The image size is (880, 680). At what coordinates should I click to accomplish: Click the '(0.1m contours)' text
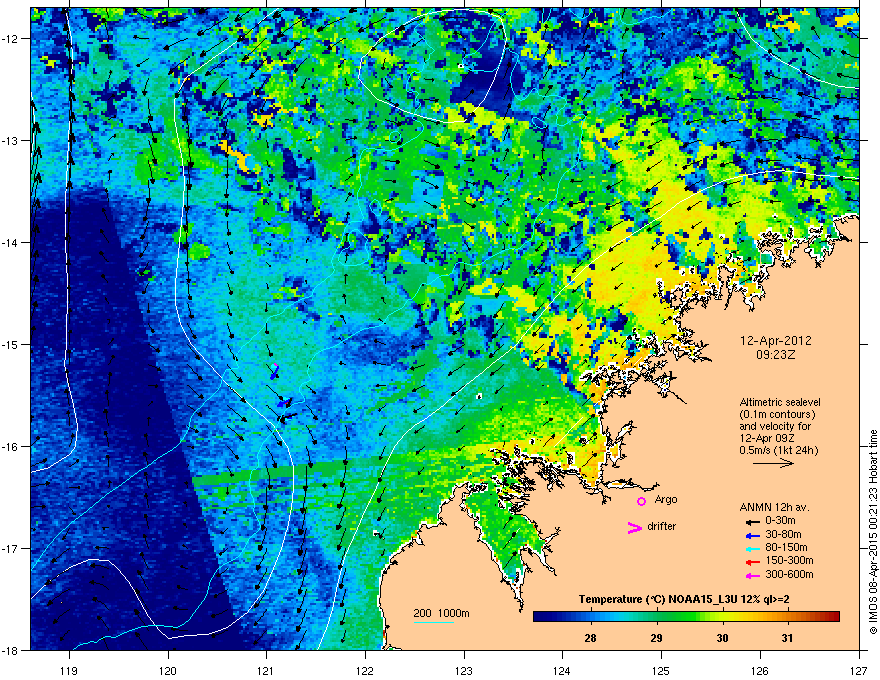tap(777, 414)
